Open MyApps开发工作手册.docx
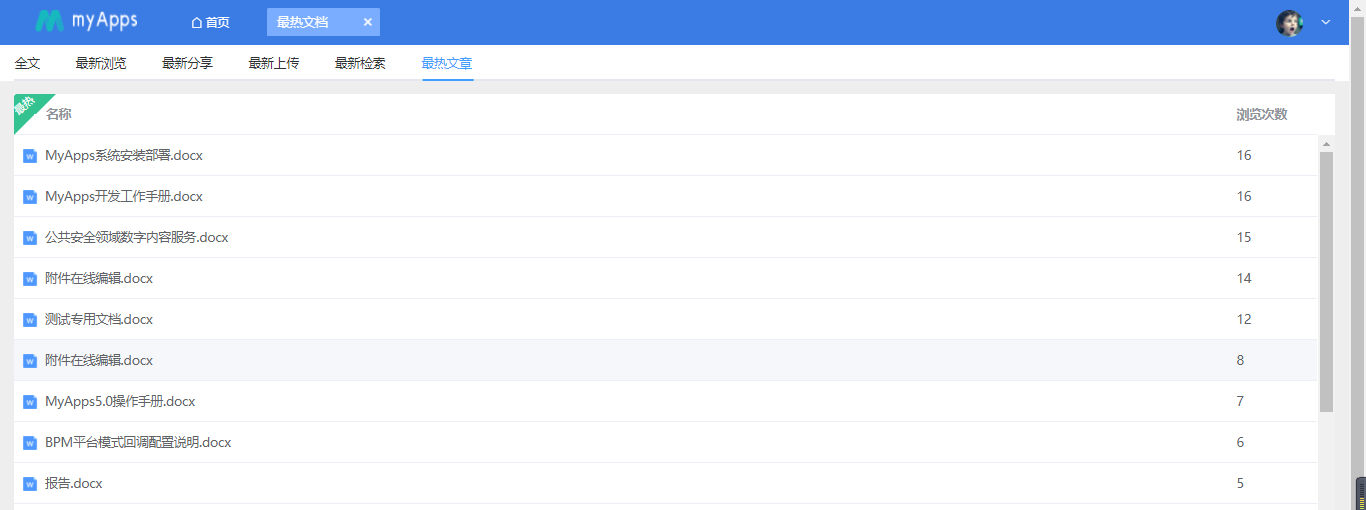Image resolution: width=1366 pixels, height=510 pixels. [124, 196]
